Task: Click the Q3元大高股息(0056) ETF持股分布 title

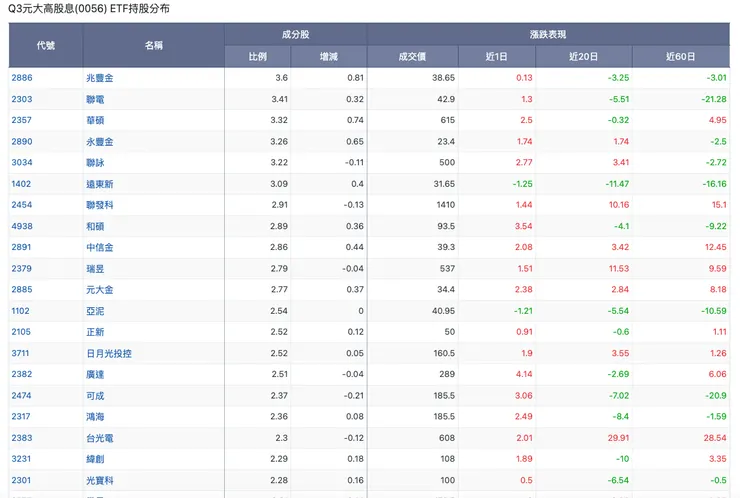Action: [x=89, y=8]
